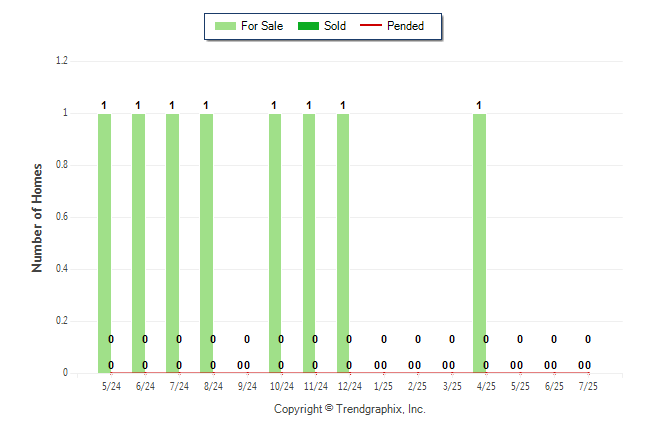This screenshot has width=646, height=434.
Task: Click the 5/24 For Sale bar
Action: tap(104, 243)
